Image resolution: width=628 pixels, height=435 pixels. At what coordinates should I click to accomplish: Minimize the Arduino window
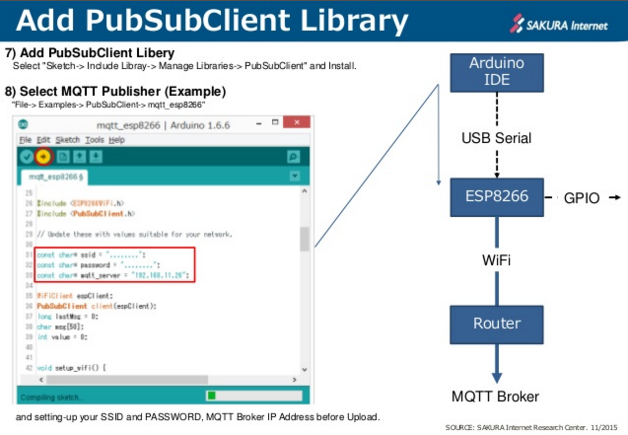pyautogui.click(x=259, y=123)
